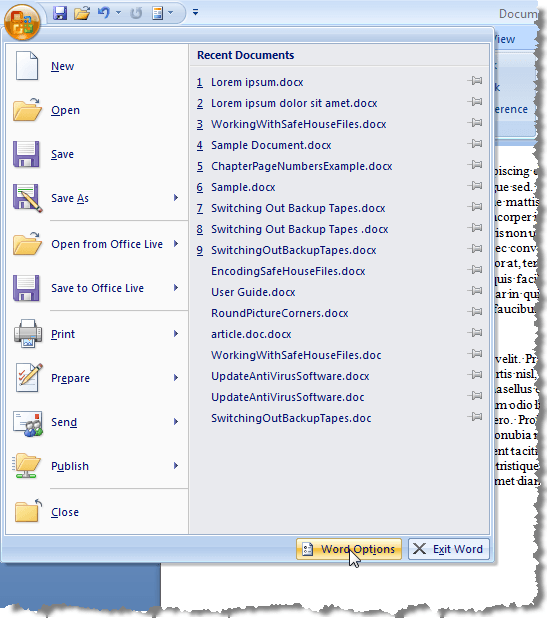Click the Redo icon in Quick Access Toolbar
The height and width of the screenshot is (618, 547).
(136, 13)
